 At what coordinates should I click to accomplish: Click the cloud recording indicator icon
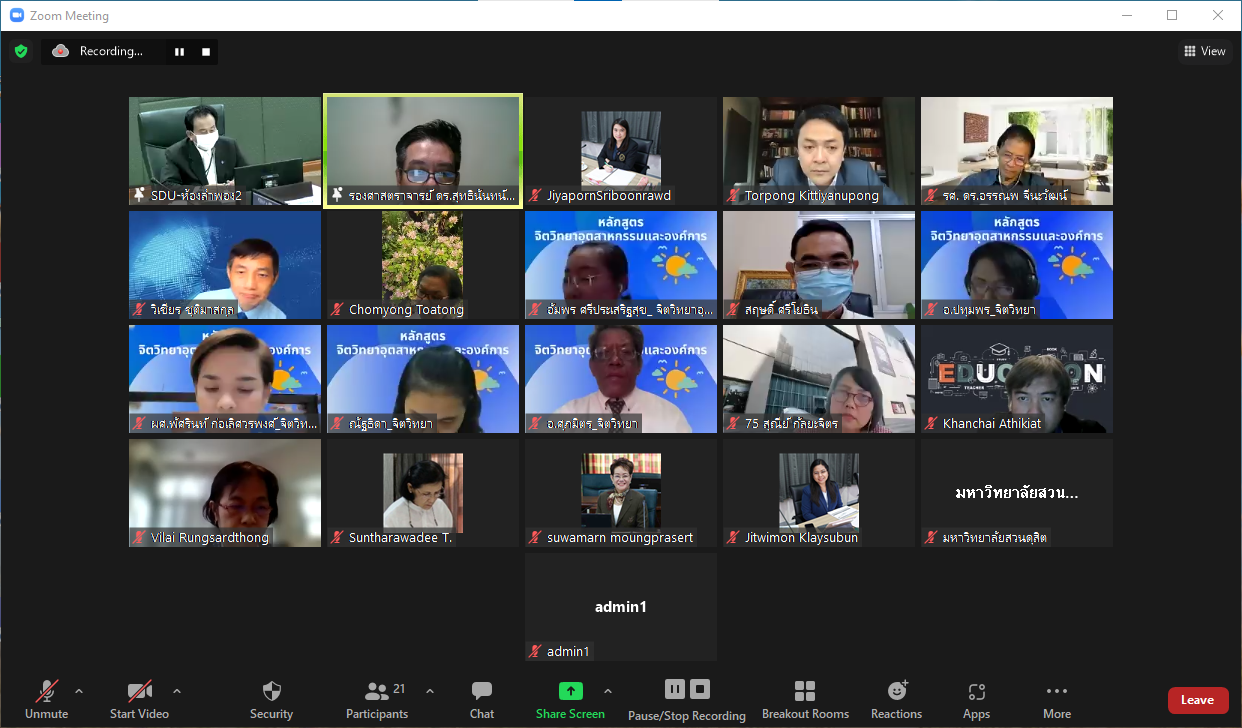click(60, 51)
